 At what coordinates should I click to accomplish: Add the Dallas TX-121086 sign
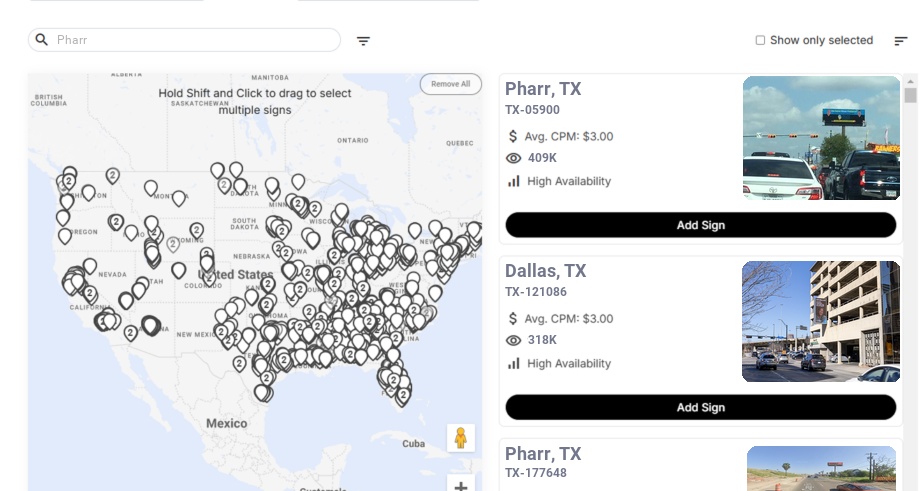point(700,407)
